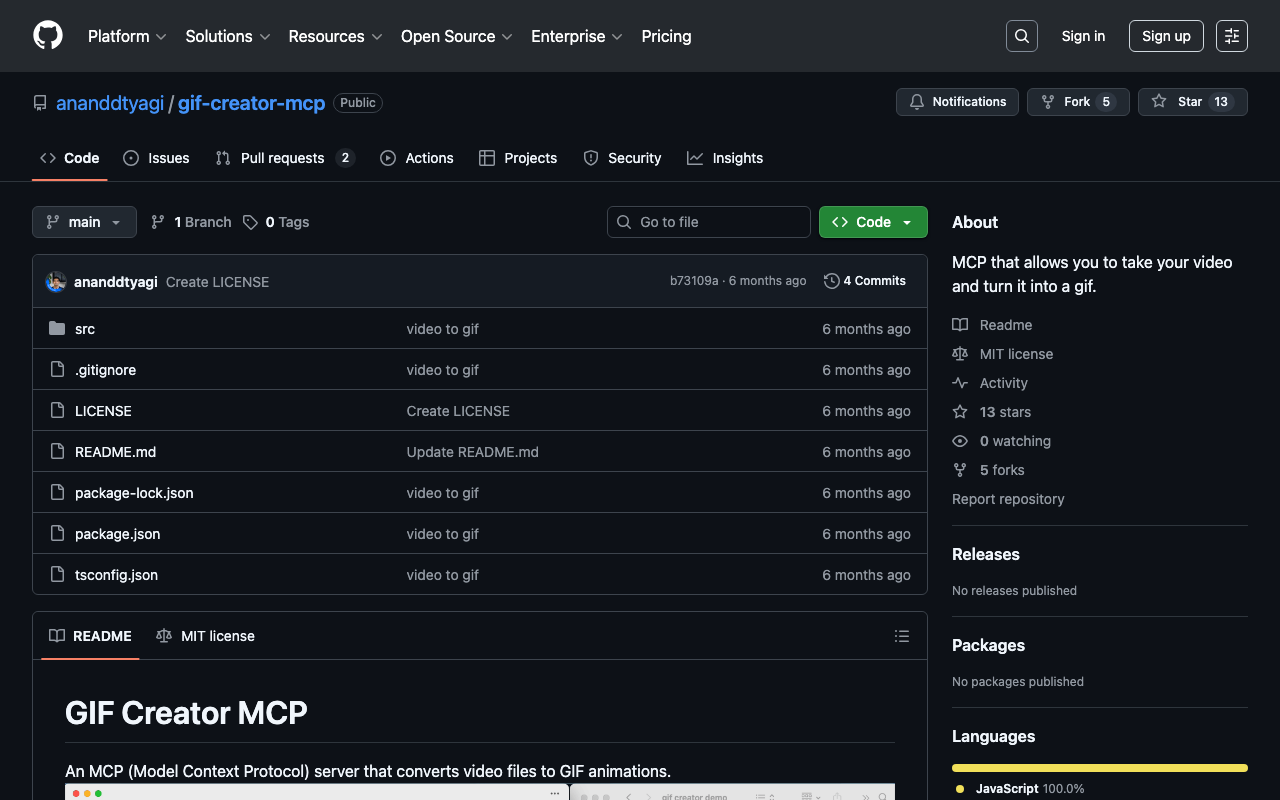Click ananddtyagi's avatar image

click(x=56, y=282)
